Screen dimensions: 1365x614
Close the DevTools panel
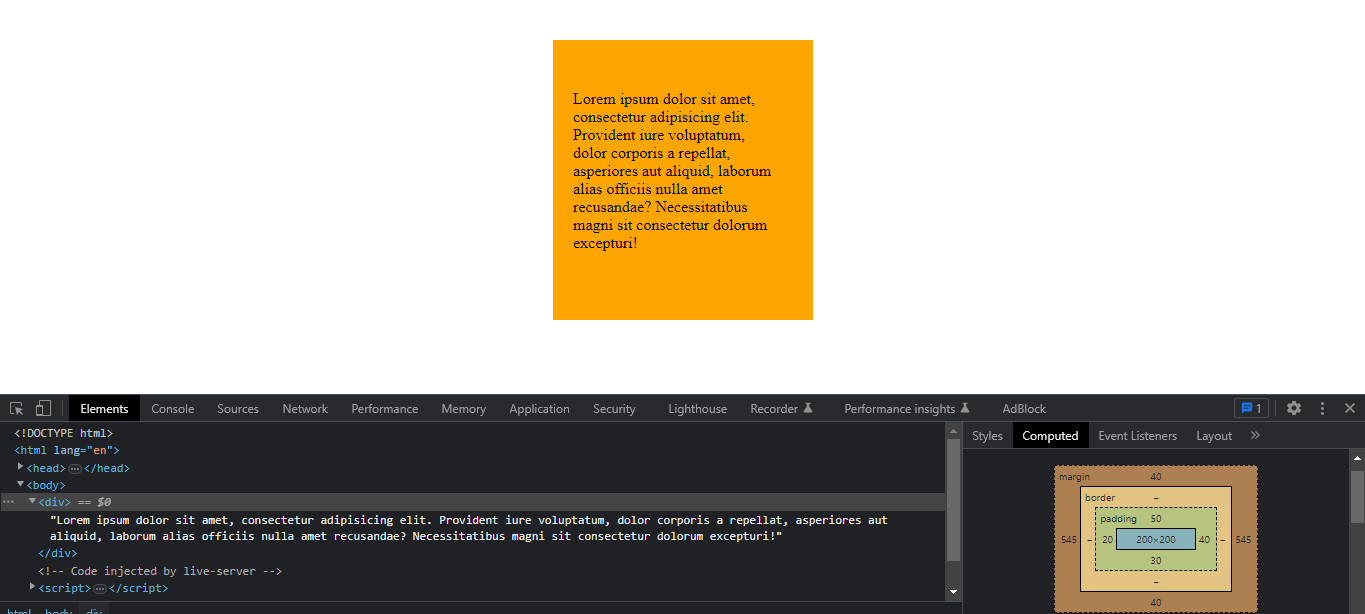(1350, 408)
